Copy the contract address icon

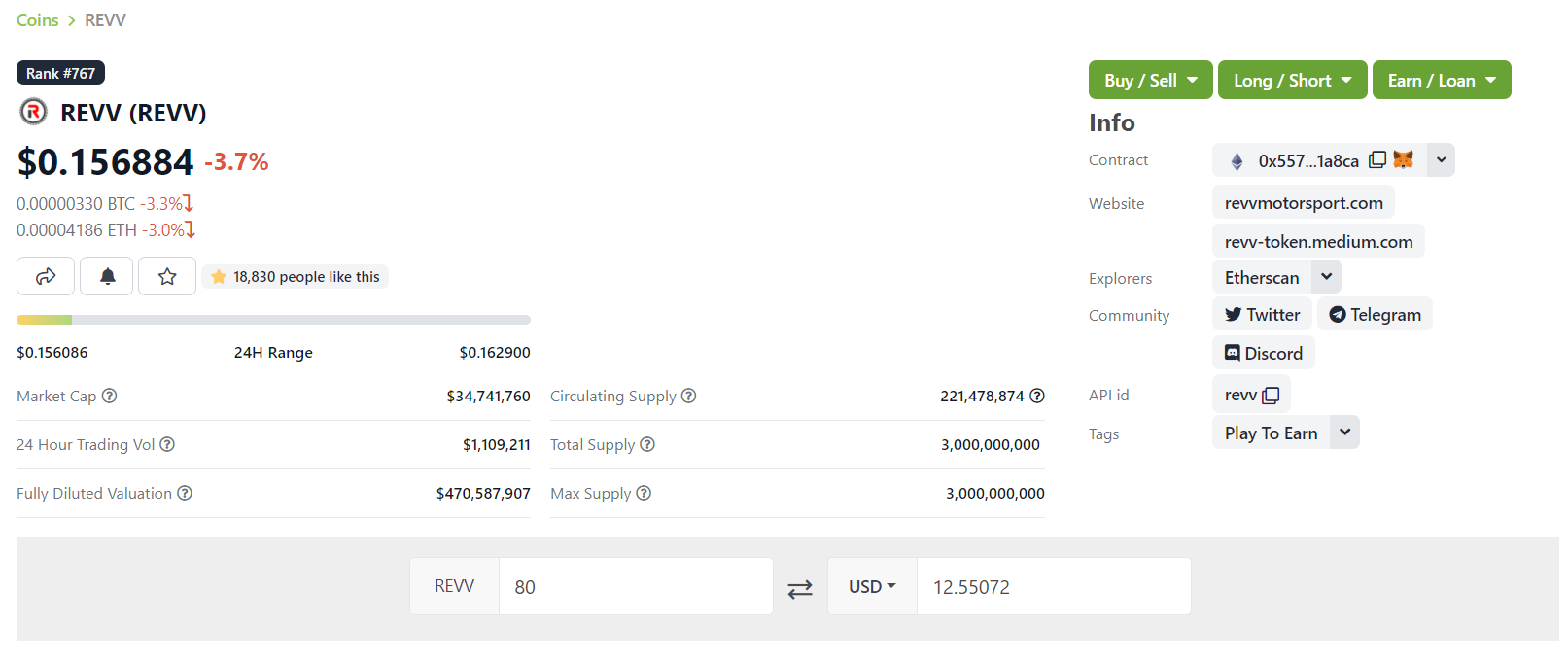(x=1377, y=160)
